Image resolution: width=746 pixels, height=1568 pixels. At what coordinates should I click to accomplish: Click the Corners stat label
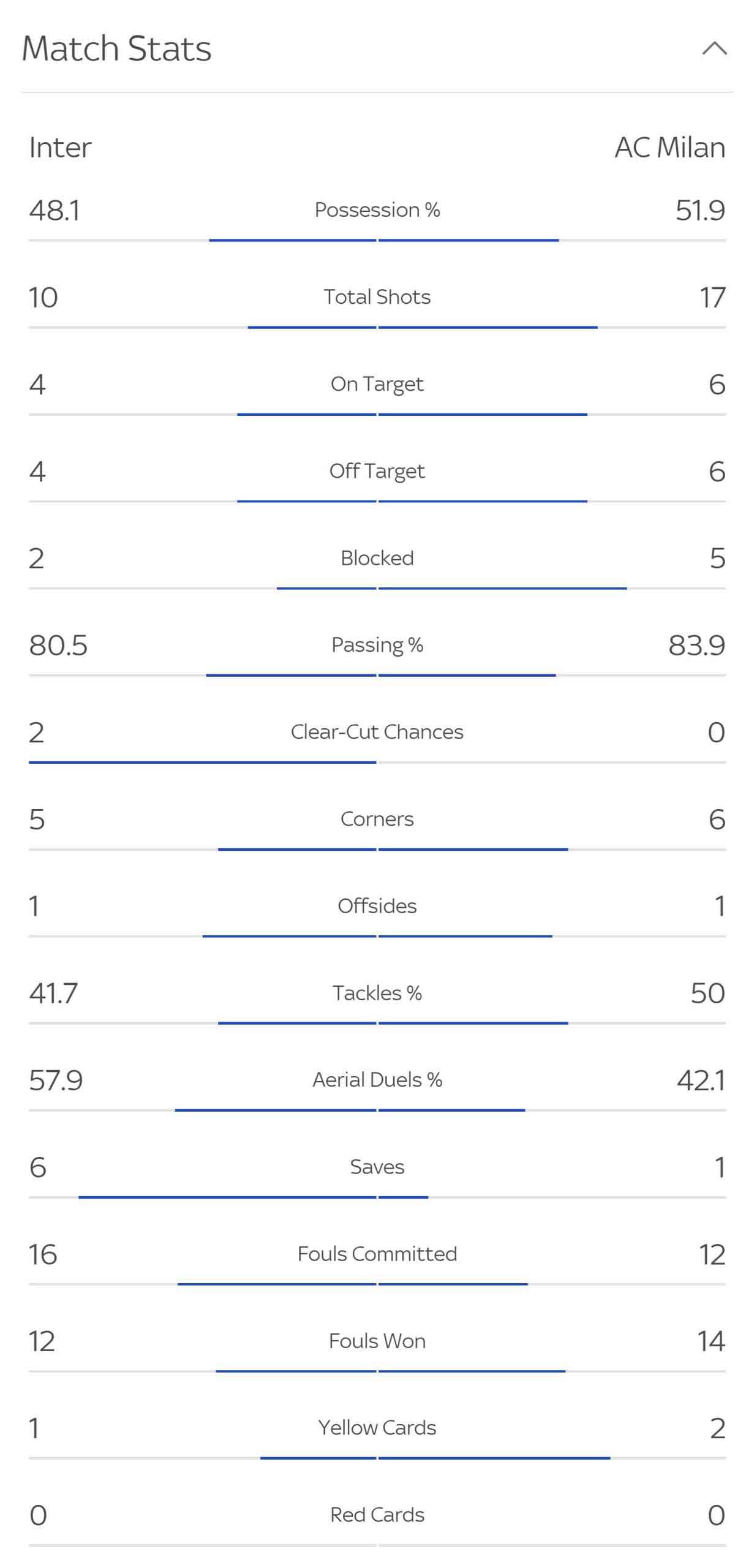(377, 819)
